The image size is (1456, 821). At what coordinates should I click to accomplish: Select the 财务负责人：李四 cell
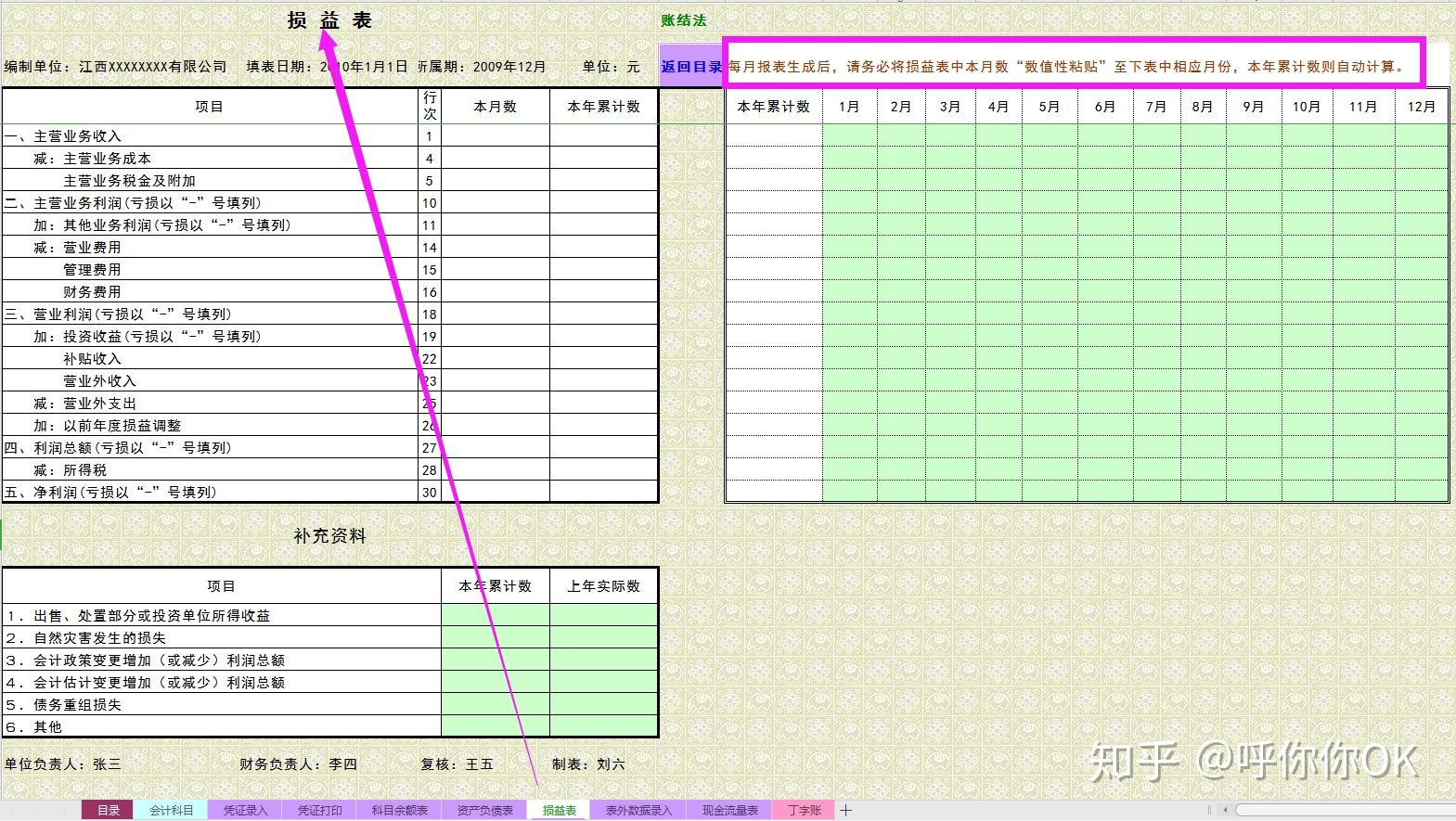coord(298,764)
